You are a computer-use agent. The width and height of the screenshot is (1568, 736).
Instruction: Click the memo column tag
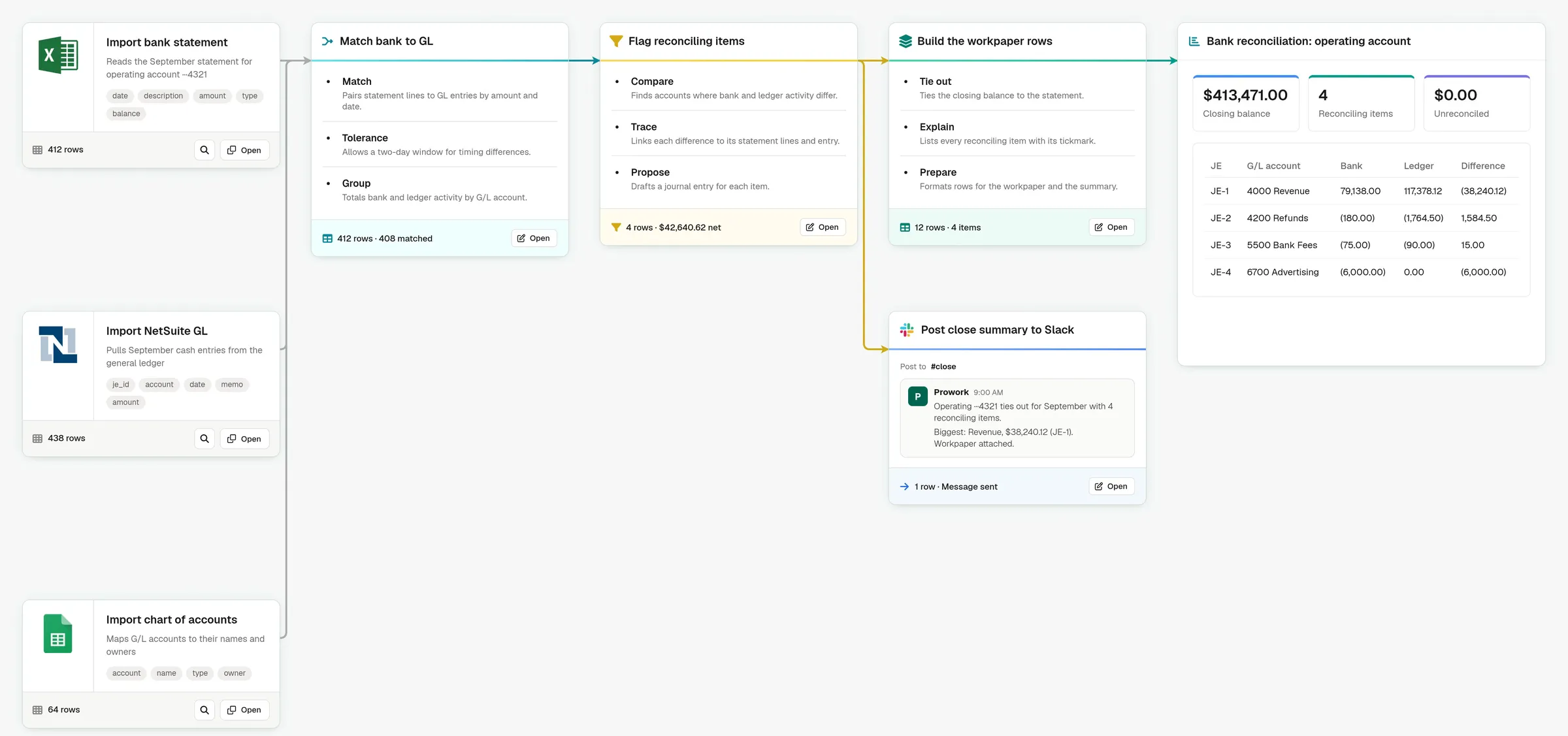(232, 385)
